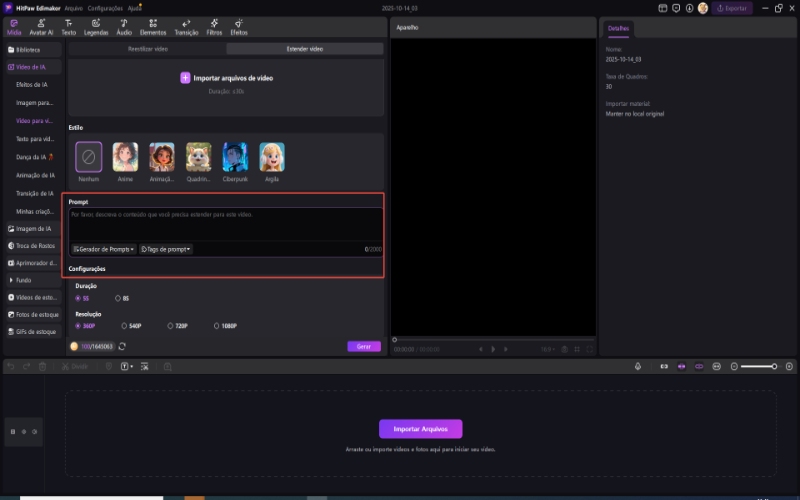This screenshot has width=800, height=500.
Task: Click the zoom-out timeline icon
Action: tap(734, 366)
